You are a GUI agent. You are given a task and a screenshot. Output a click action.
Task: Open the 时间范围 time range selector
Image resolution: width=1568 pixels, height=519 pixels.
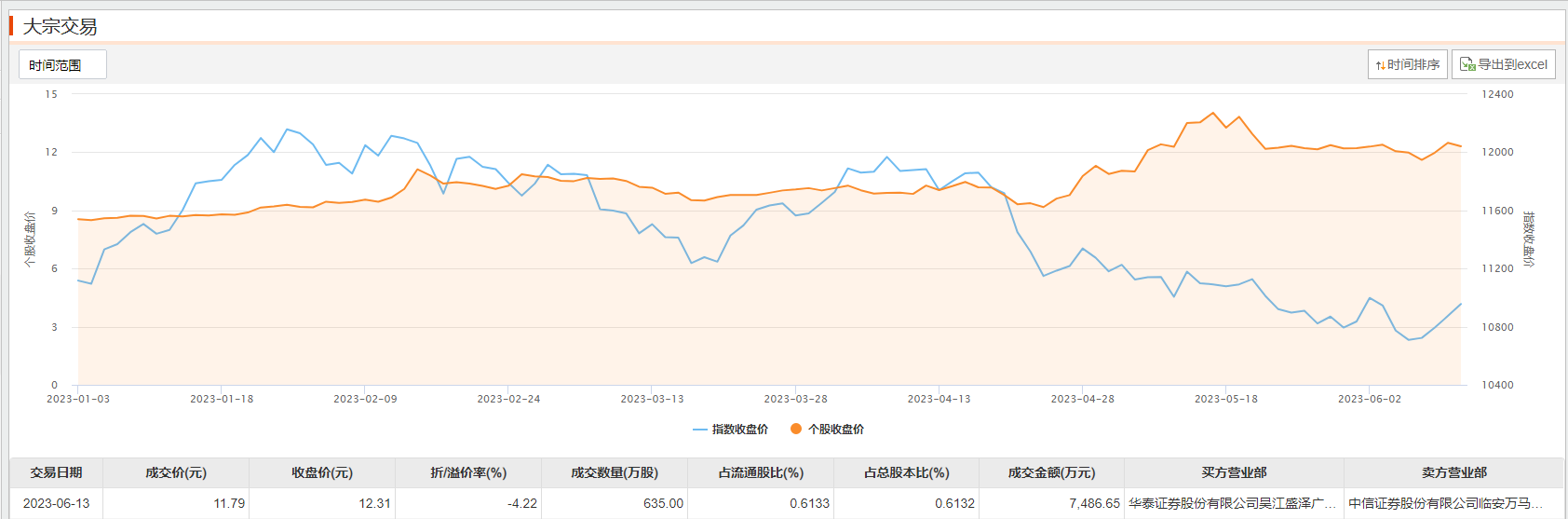tap(62, 64)
